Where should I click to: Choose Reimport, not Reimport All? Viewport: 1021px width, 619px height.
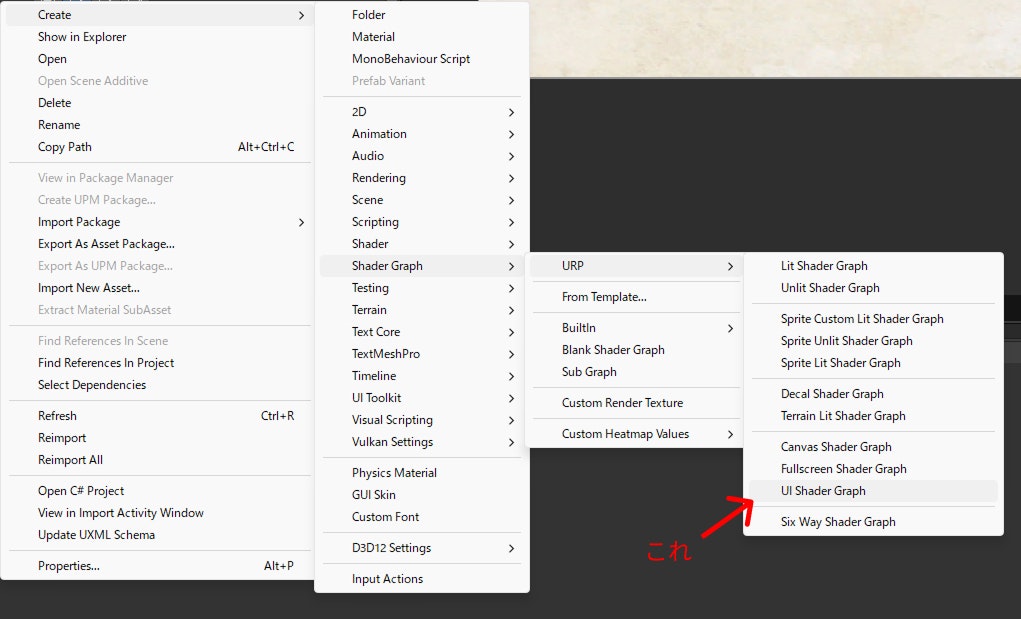[158, 438]
